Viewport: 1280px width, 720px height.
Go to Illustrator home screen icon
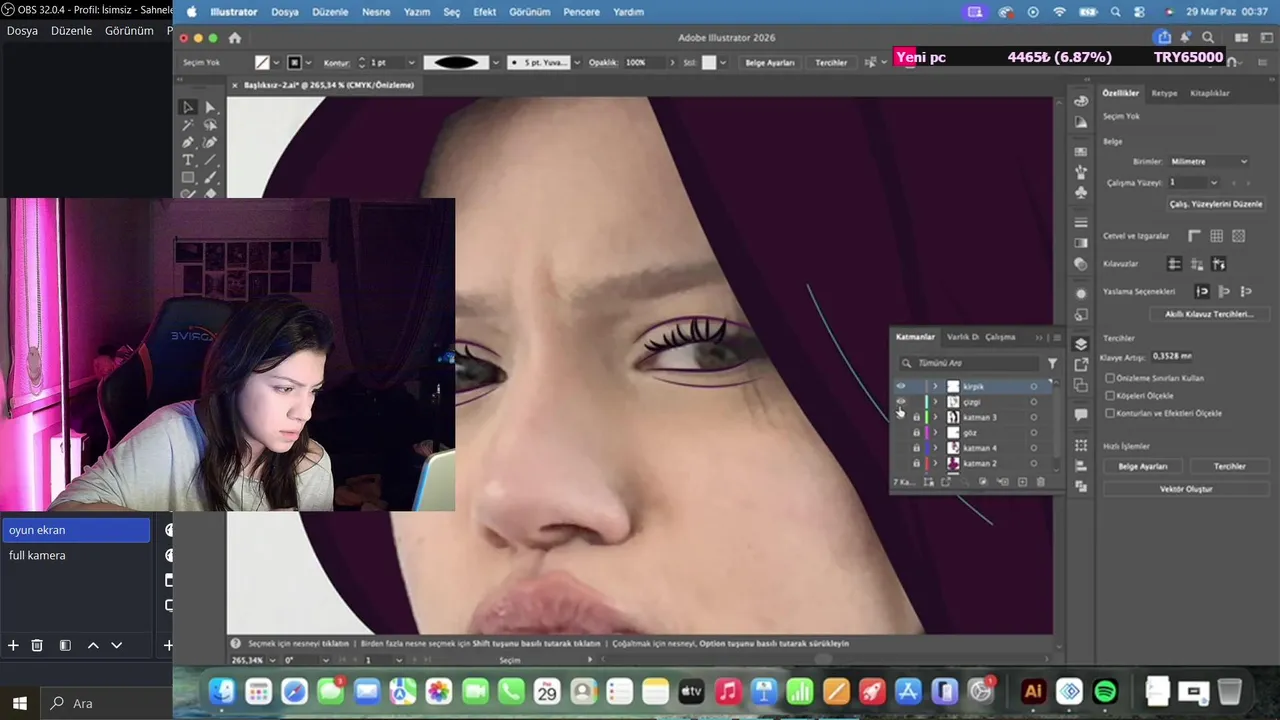[x=235, y=38]
